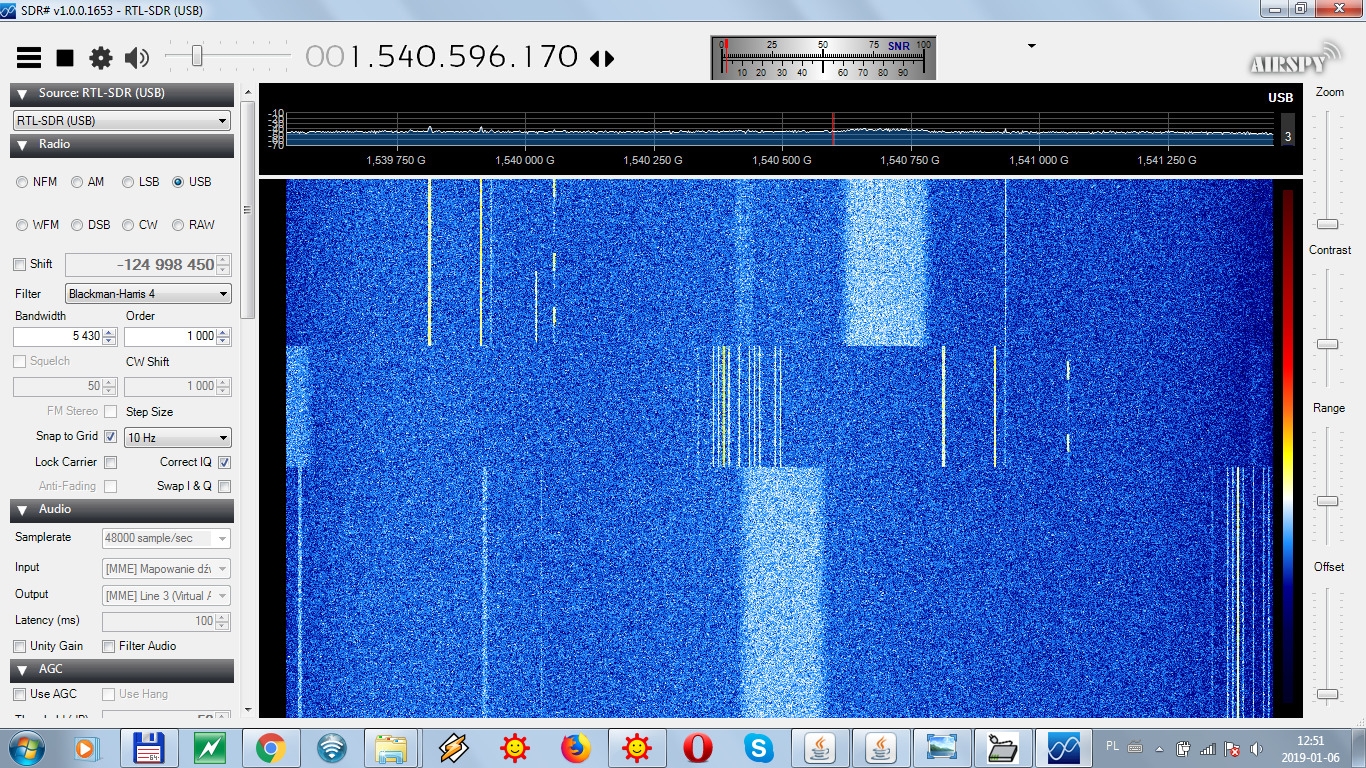Click the frequency display 001.540.596.170
Screen dimensions: 1366x768
point(442,57)
